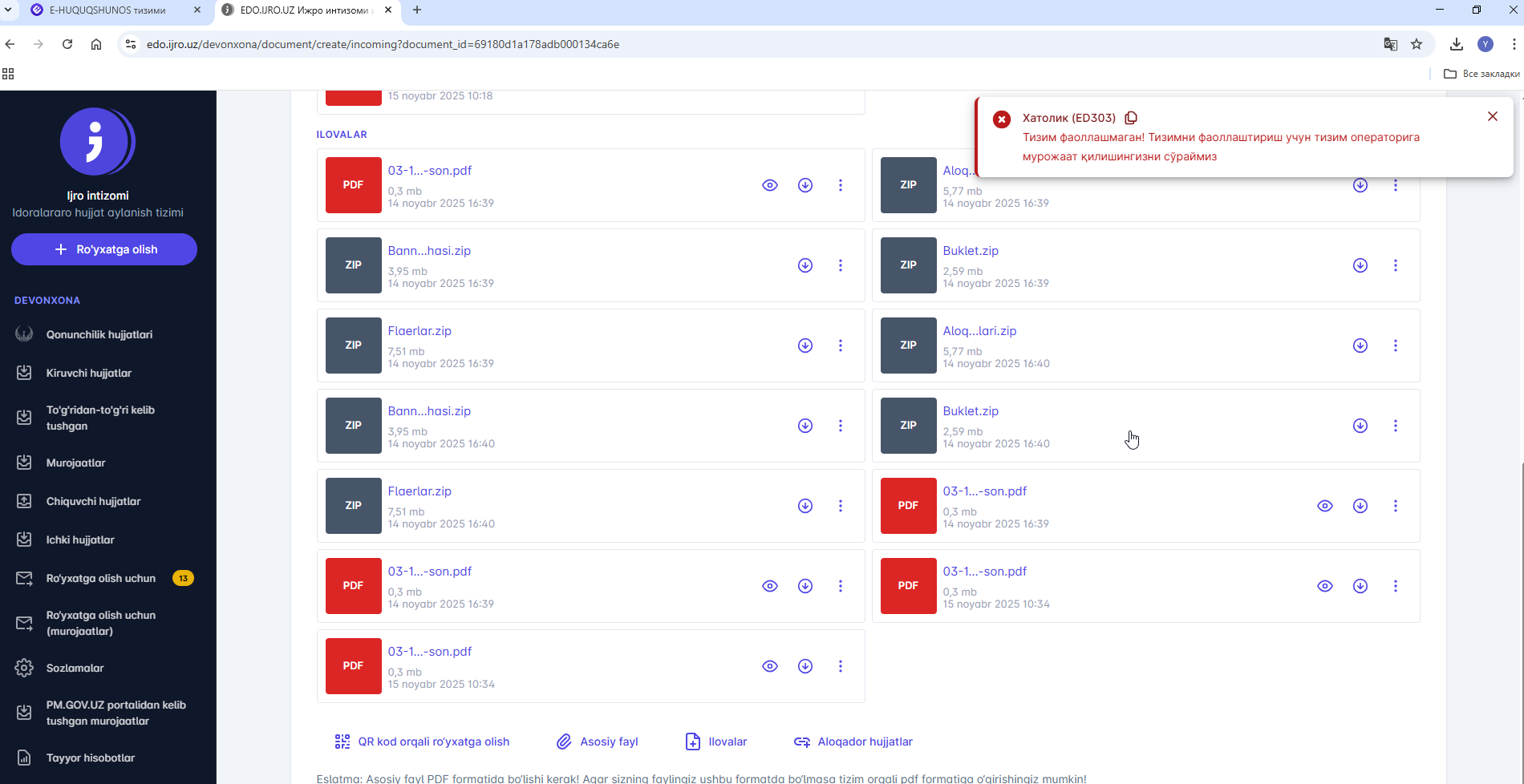Open a new browser tab

(417, 10)
